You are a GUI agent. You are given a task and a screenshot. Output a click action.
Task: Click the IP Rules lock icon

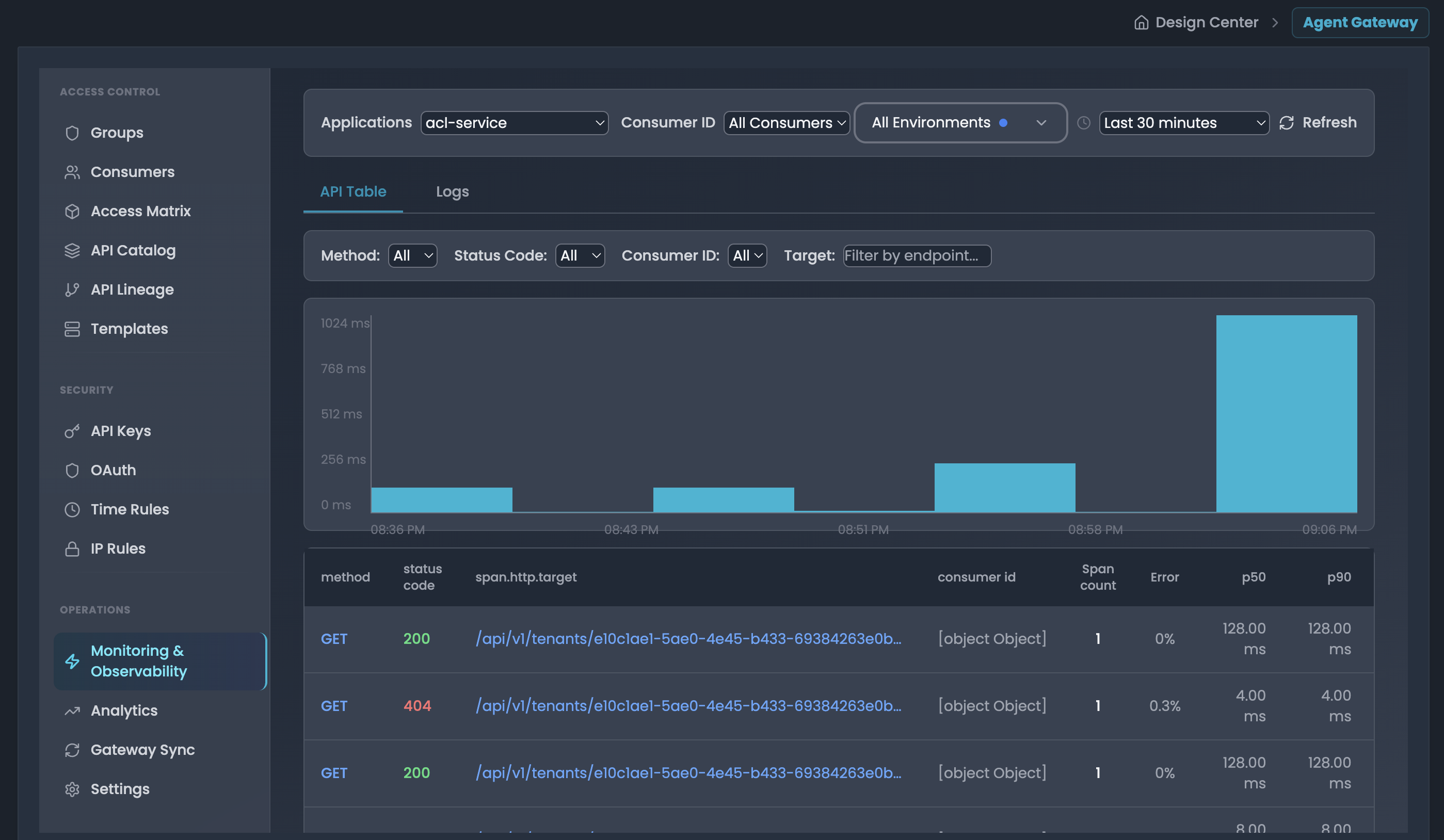coord(72,549)
